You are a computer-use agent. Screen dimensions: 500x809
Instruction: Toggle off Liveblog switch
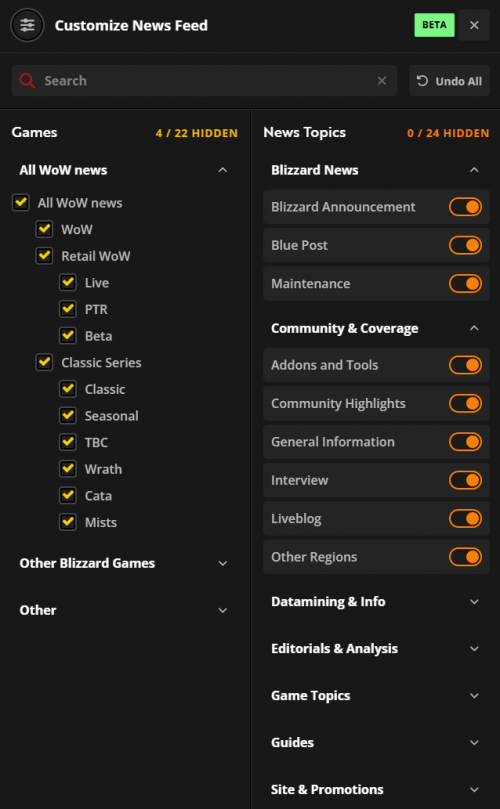[465, 518]
